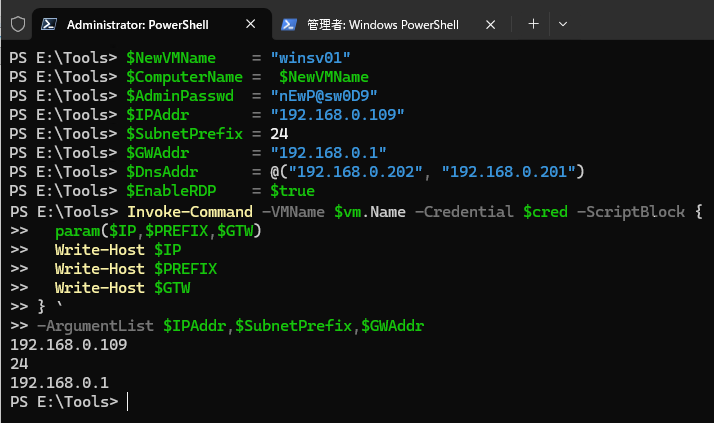Viewport: 714px width, 423px height.
Task: Click the $ComputerName variable
Action: point(184,77)
